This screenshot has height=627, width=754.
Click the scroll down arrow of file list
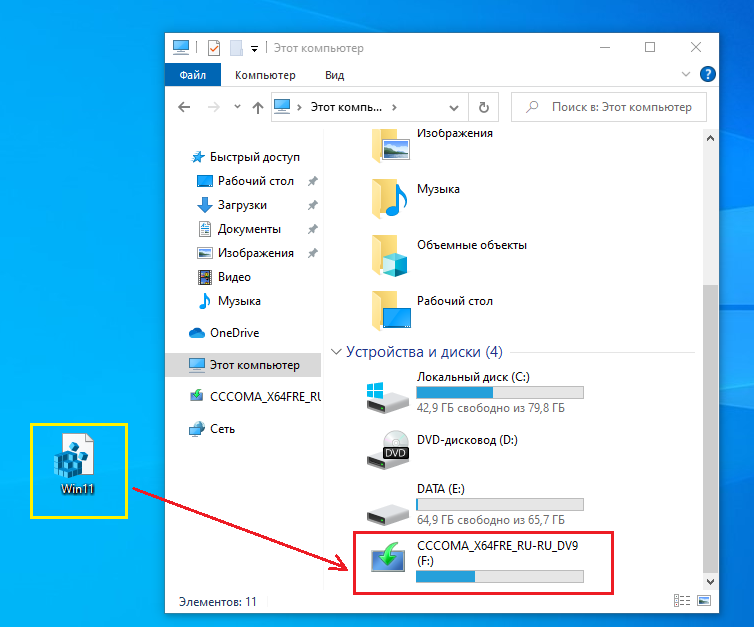pyautogui.click(x=710, y=582)
